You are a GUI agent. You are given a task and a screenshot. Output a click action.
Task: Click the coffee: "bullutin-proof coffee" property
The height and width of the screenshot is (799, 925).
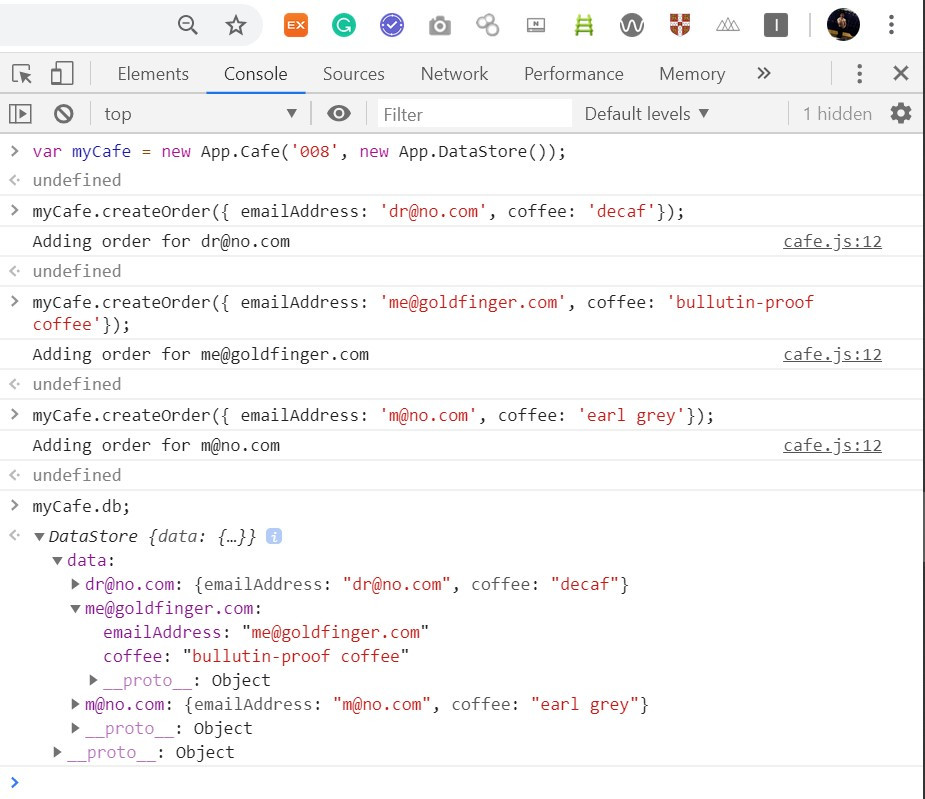tap(256, 656)
